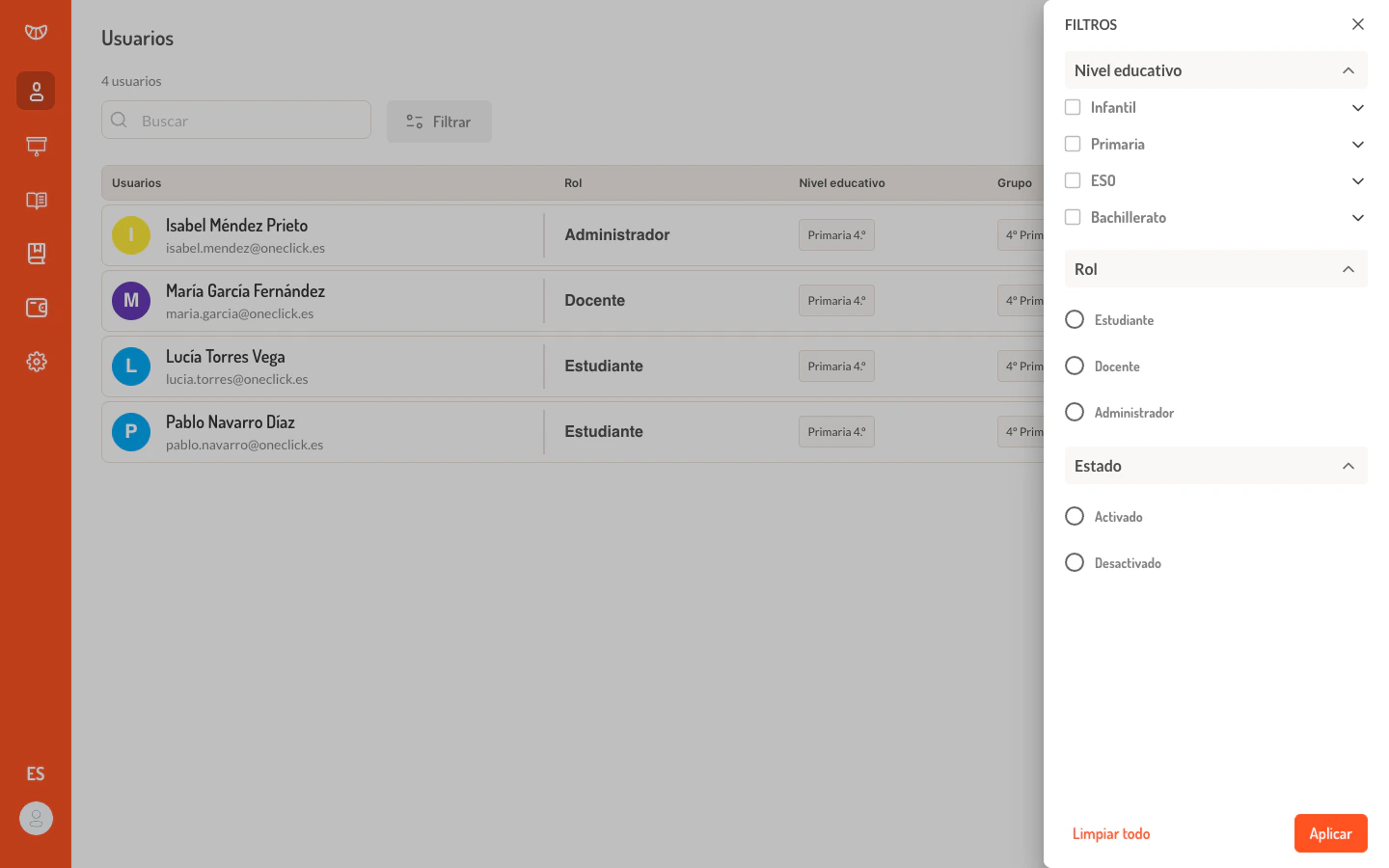Check the Bachillerato checkbox

(1073, 217)
